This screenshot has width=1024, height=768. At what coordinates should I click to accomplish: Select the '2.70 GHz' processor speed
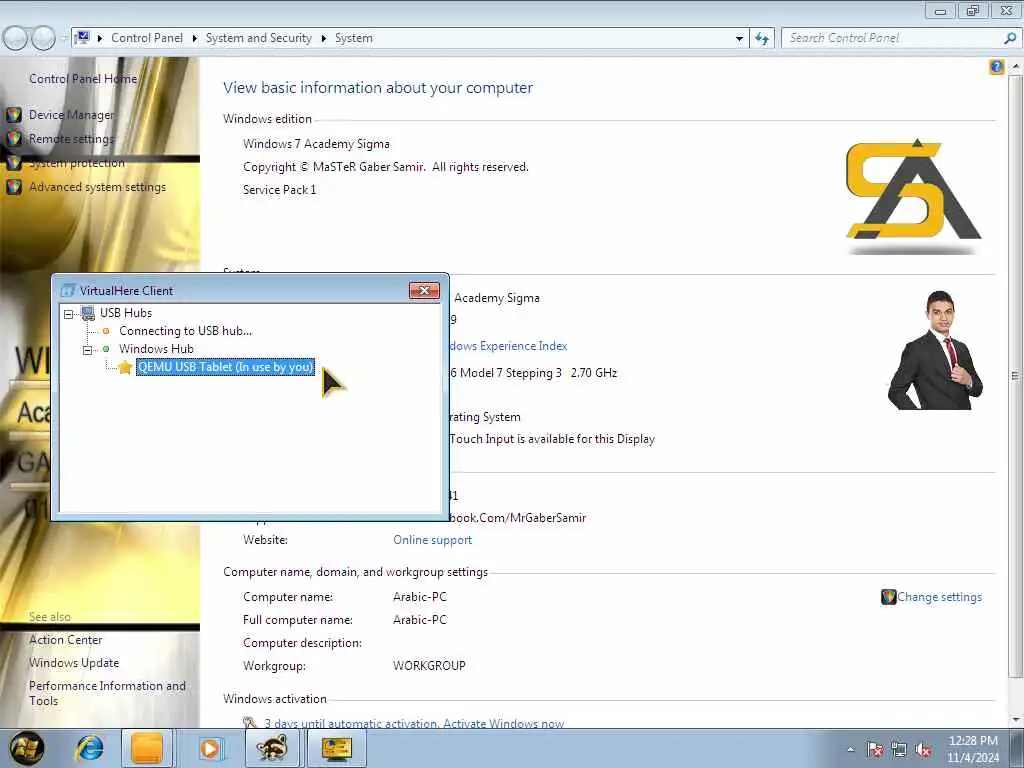[594, 373]
